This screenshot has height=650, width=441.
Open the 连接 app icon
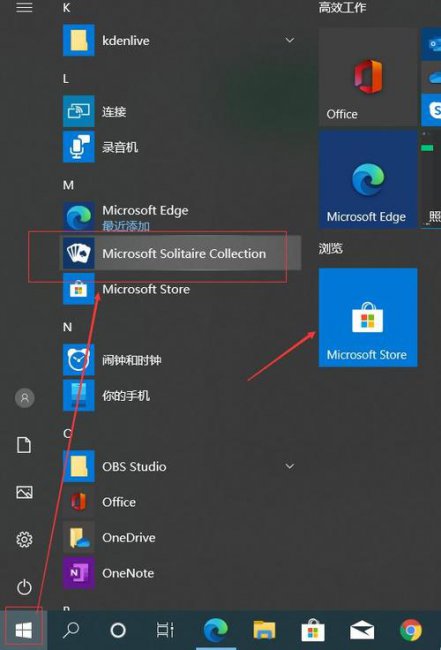point(79,111)
